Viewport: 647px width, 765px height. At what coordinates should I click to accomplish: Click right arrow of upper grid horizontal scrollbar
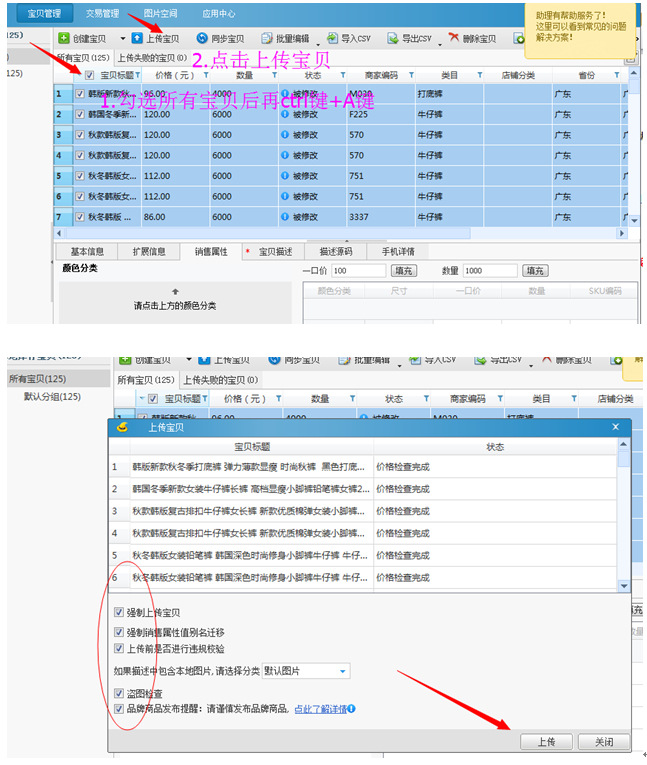pyautogui.click(x=622, y=233)
